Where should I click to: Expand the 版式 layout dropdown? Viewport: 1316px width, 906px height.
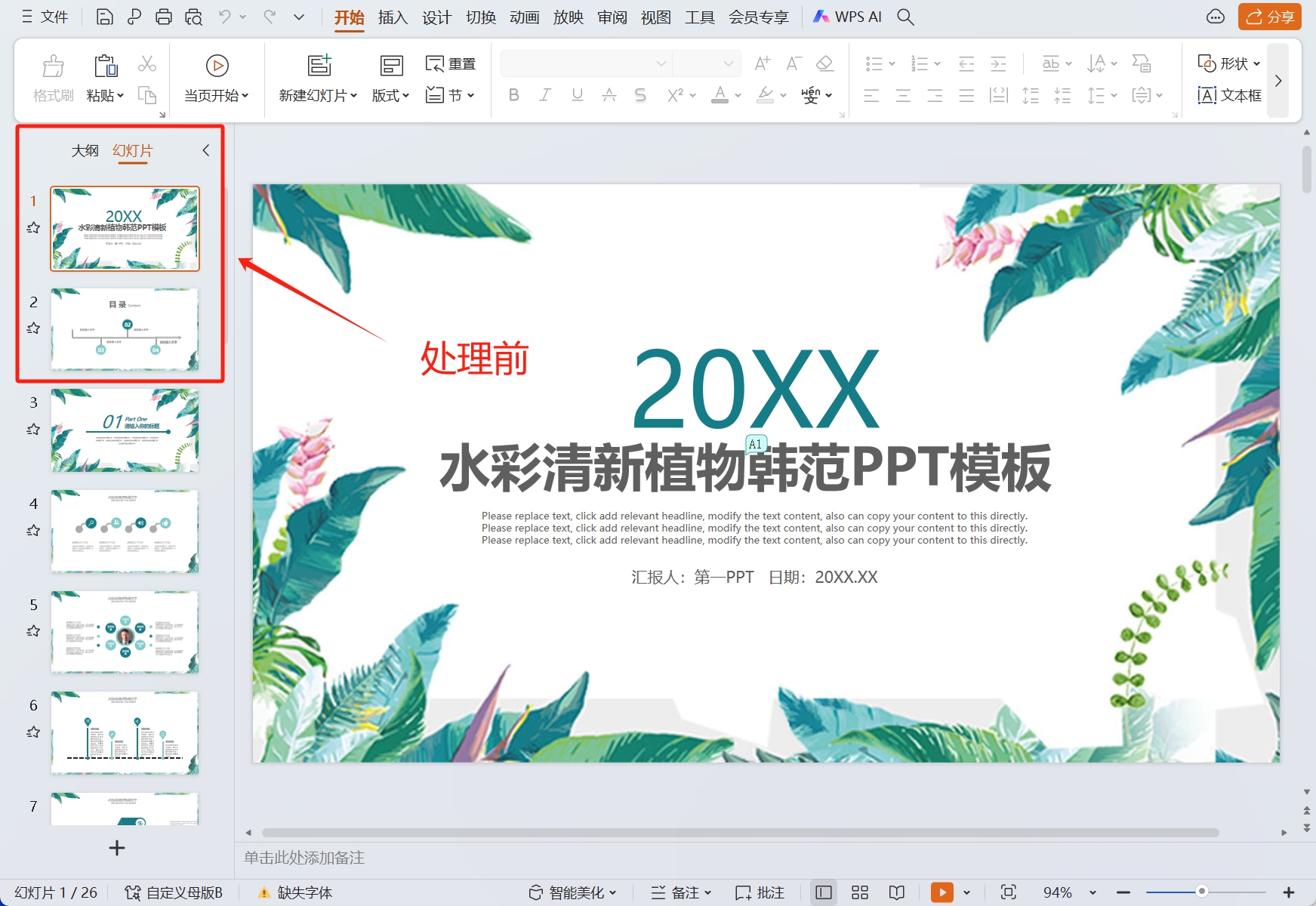[390, 95]
